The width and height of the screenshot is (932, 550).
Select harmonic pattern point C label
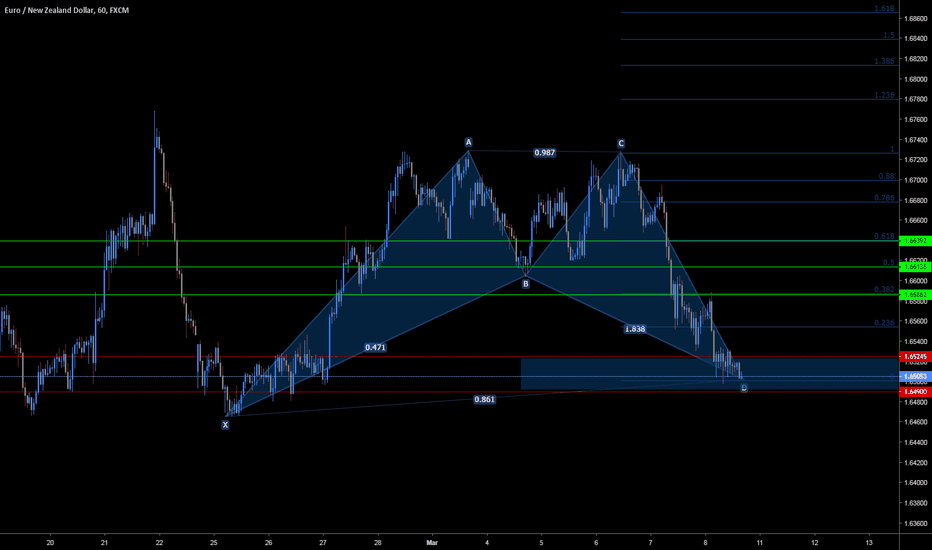621,143
